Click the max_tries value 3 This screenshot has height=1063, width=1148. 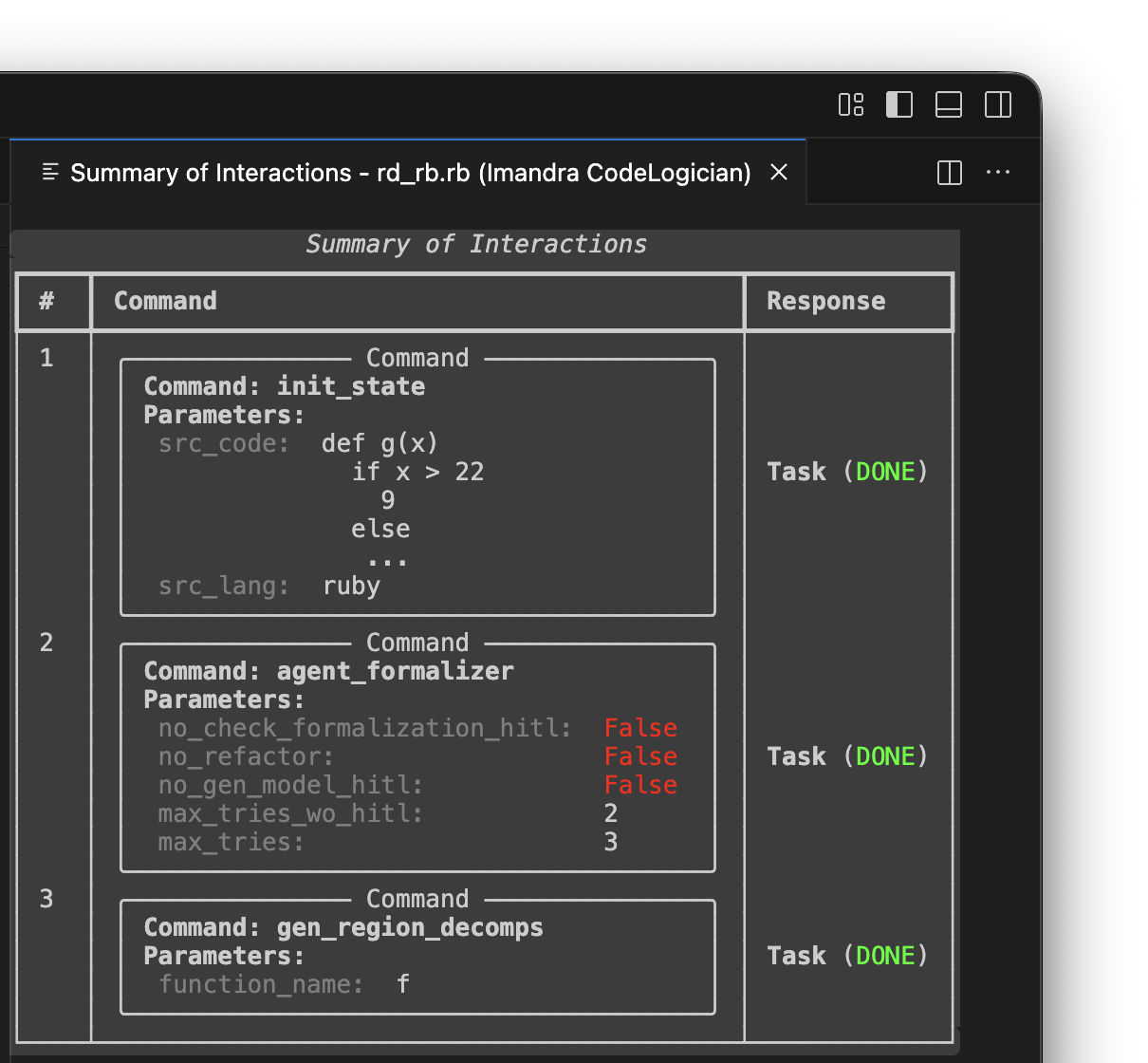(611, 842)
